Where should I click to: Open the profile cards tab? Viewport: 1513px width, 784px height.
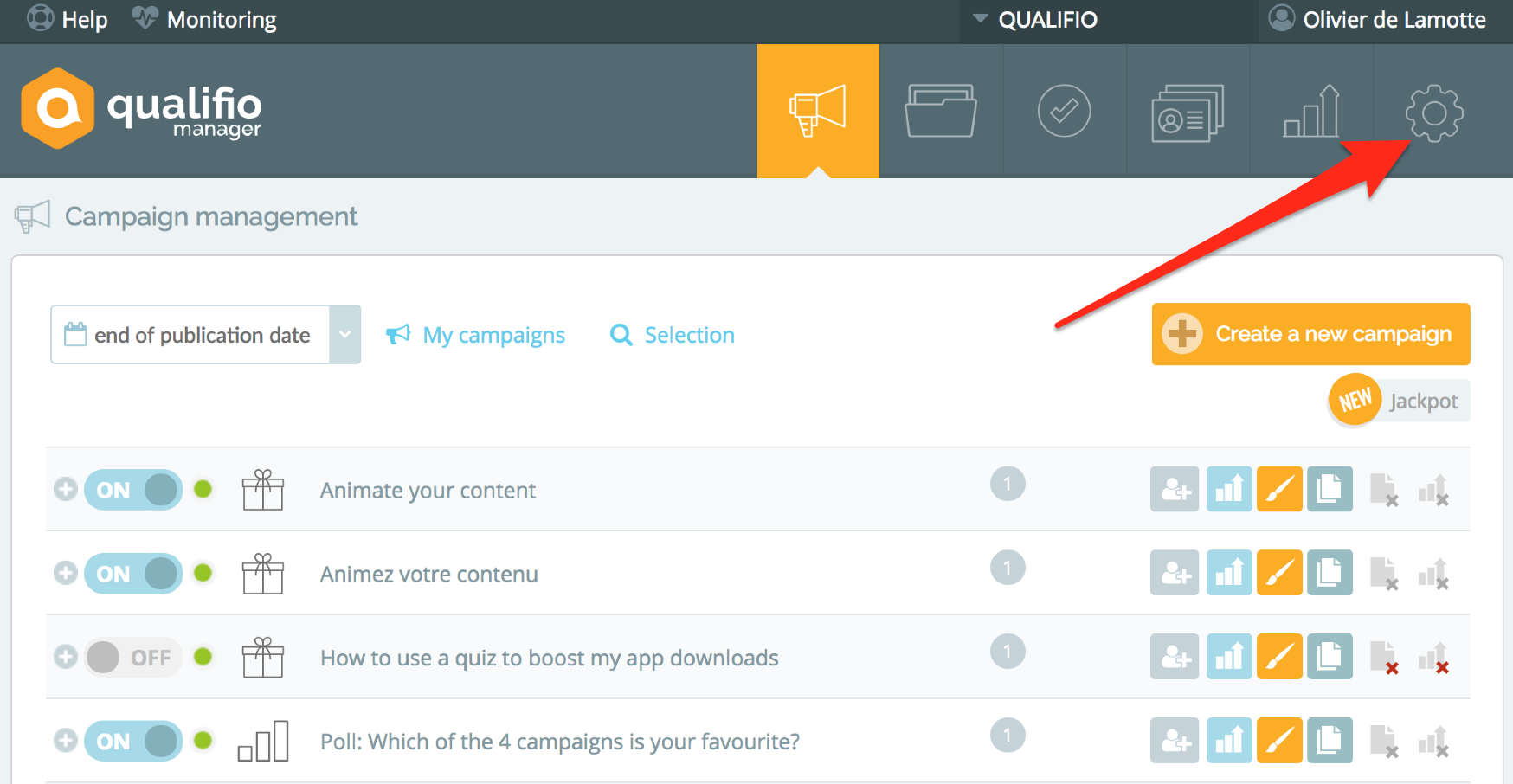tap(1188, 111)
